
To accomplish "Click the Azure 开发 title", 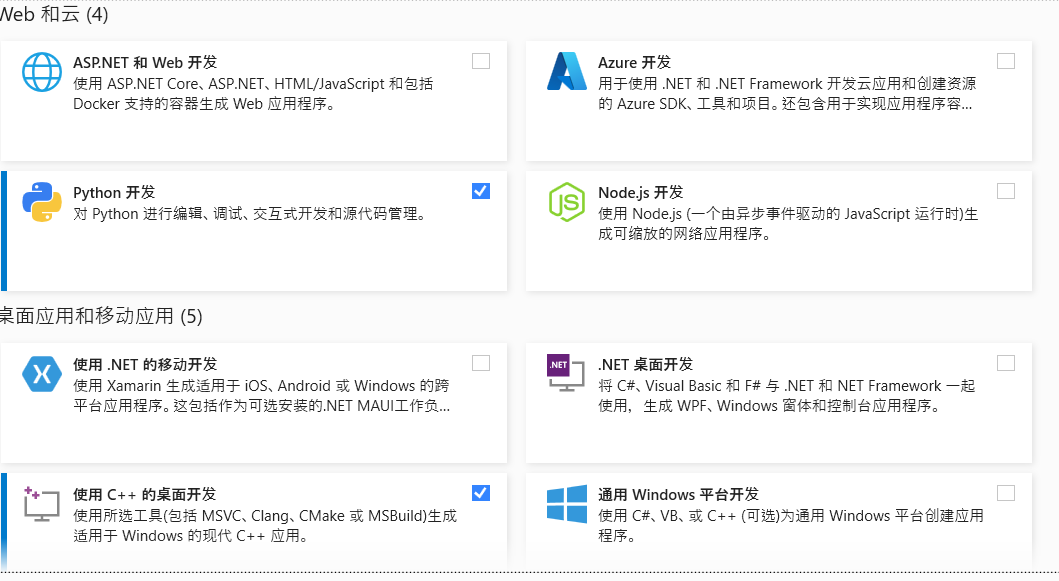I will point(634,63).
